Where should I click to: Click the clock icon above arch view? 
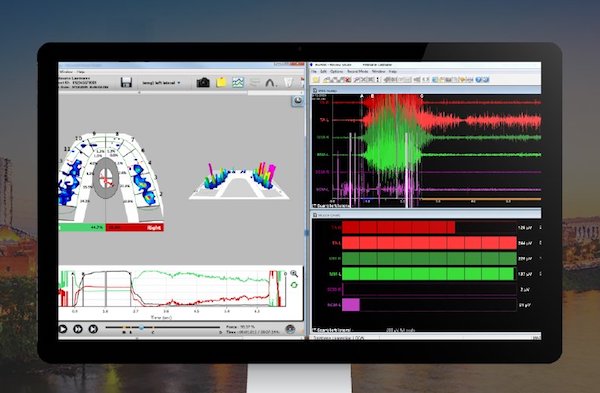click(297, 101)
